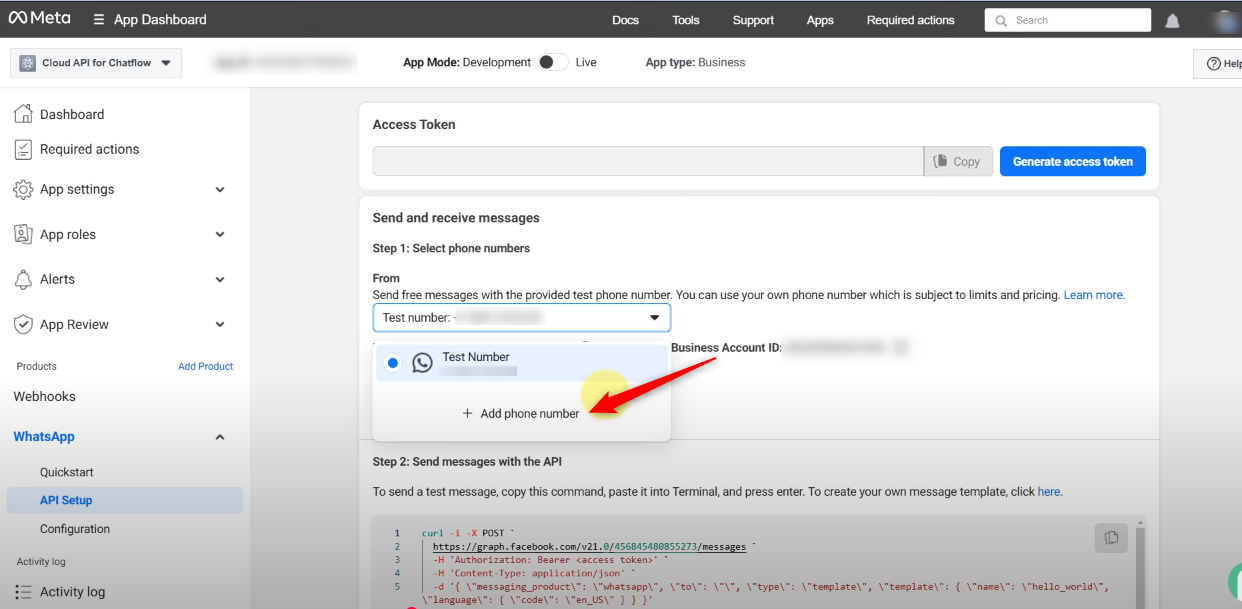Click the copy icon on the code block
The width and height of the screenshot is (1242, 609).
point(1111,537)
